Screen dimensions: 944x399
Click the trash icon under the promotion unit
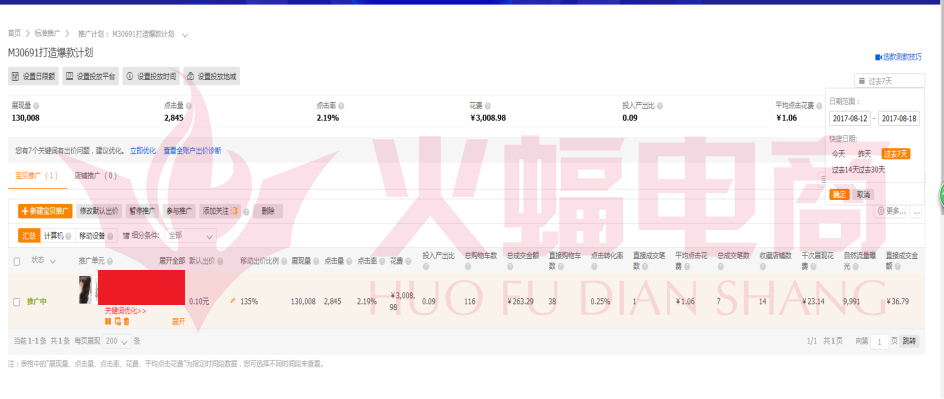[126, 321]
